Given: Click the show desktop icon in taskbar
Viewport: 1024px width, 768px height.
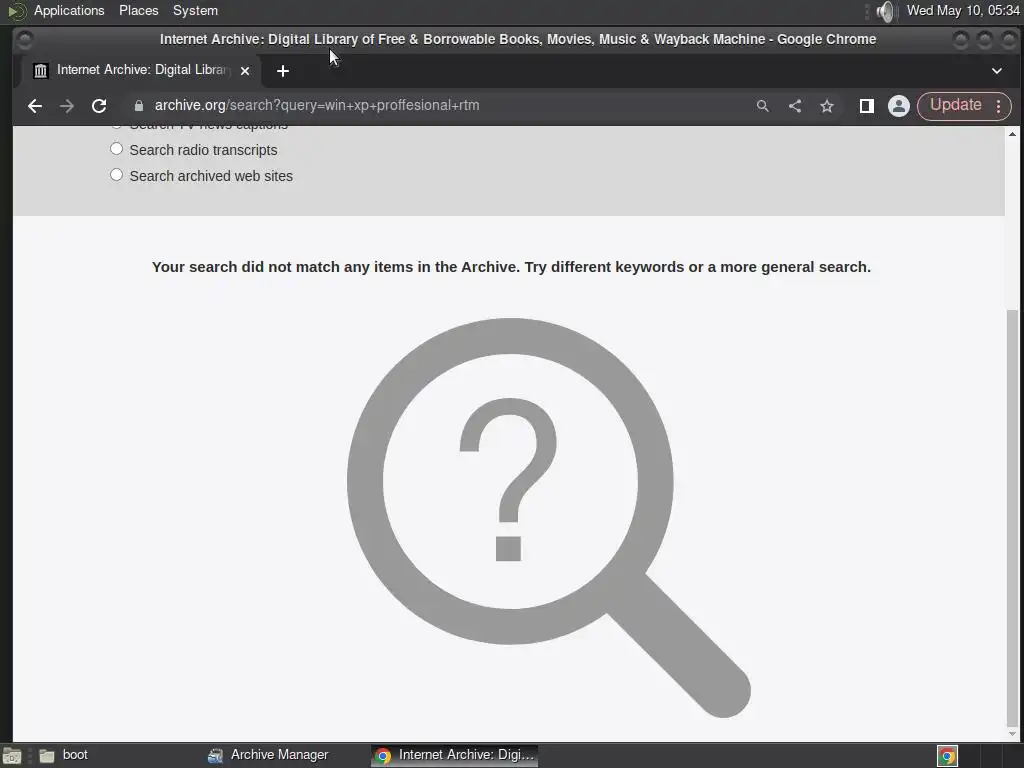Looking at the screenshot, I should click(x=12, y=756).
